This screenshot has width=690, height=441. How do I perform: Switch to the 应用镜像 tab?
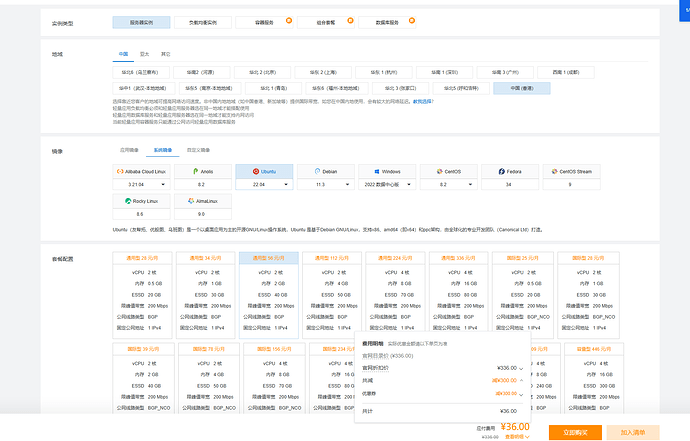[x=129, y=150]
